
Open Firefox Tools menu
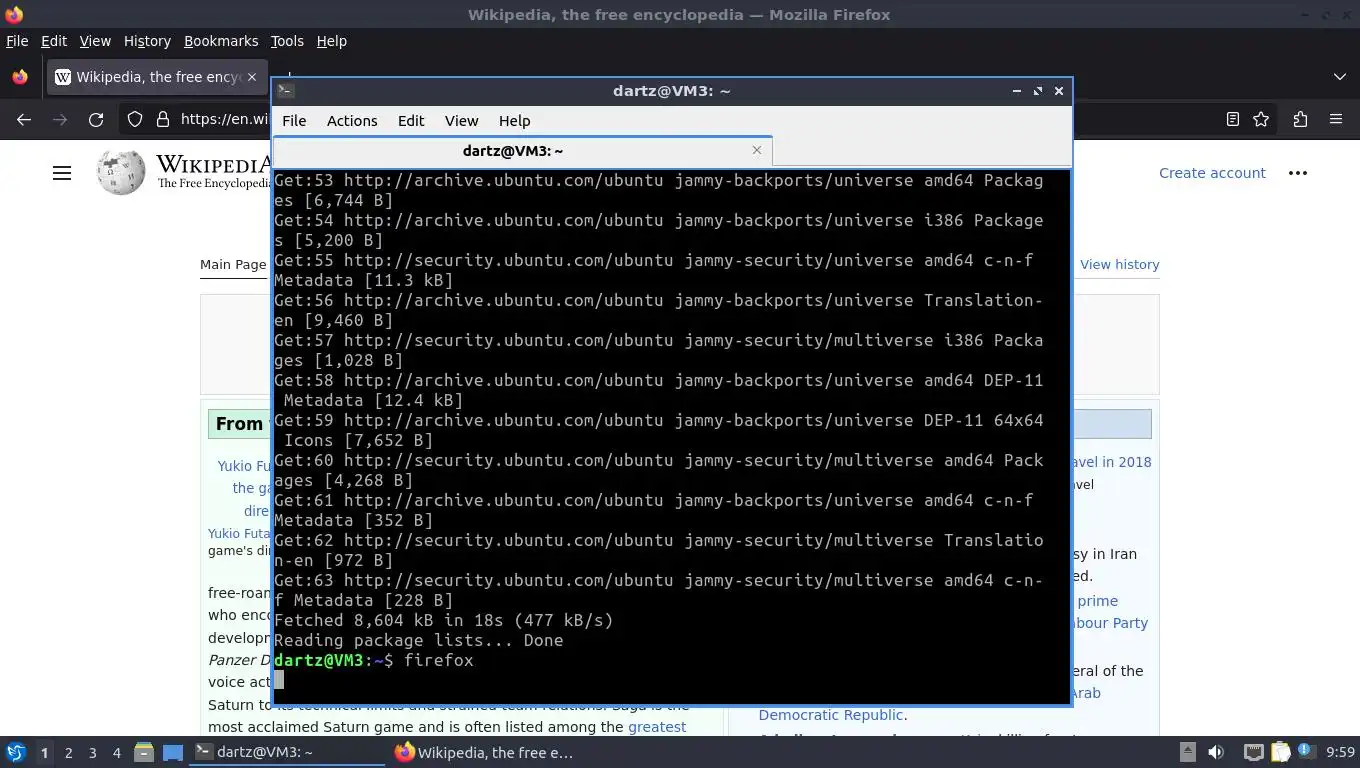click(x=287, y=41)
